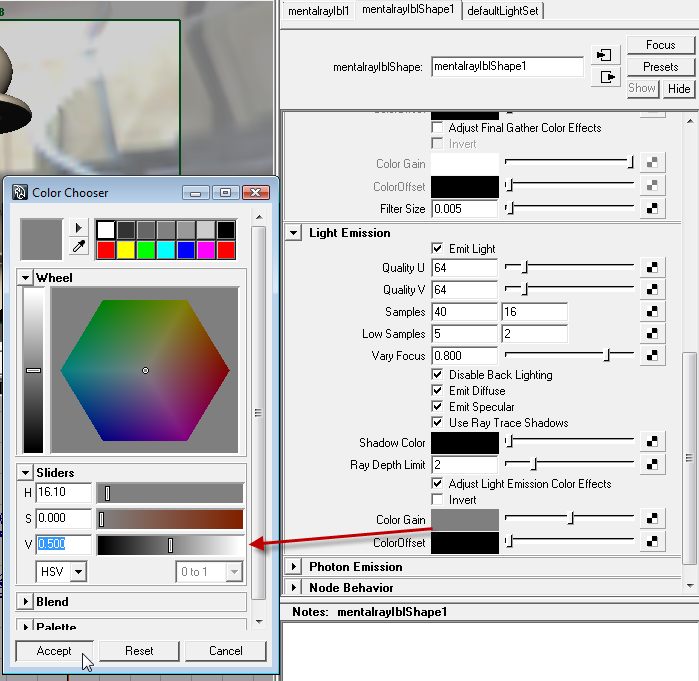Image resolution: width=699 pixels, height=681 pixels.
Task: Click the map button next to Vary Focus
Action: pyautogui.click(x=652, y=356)
